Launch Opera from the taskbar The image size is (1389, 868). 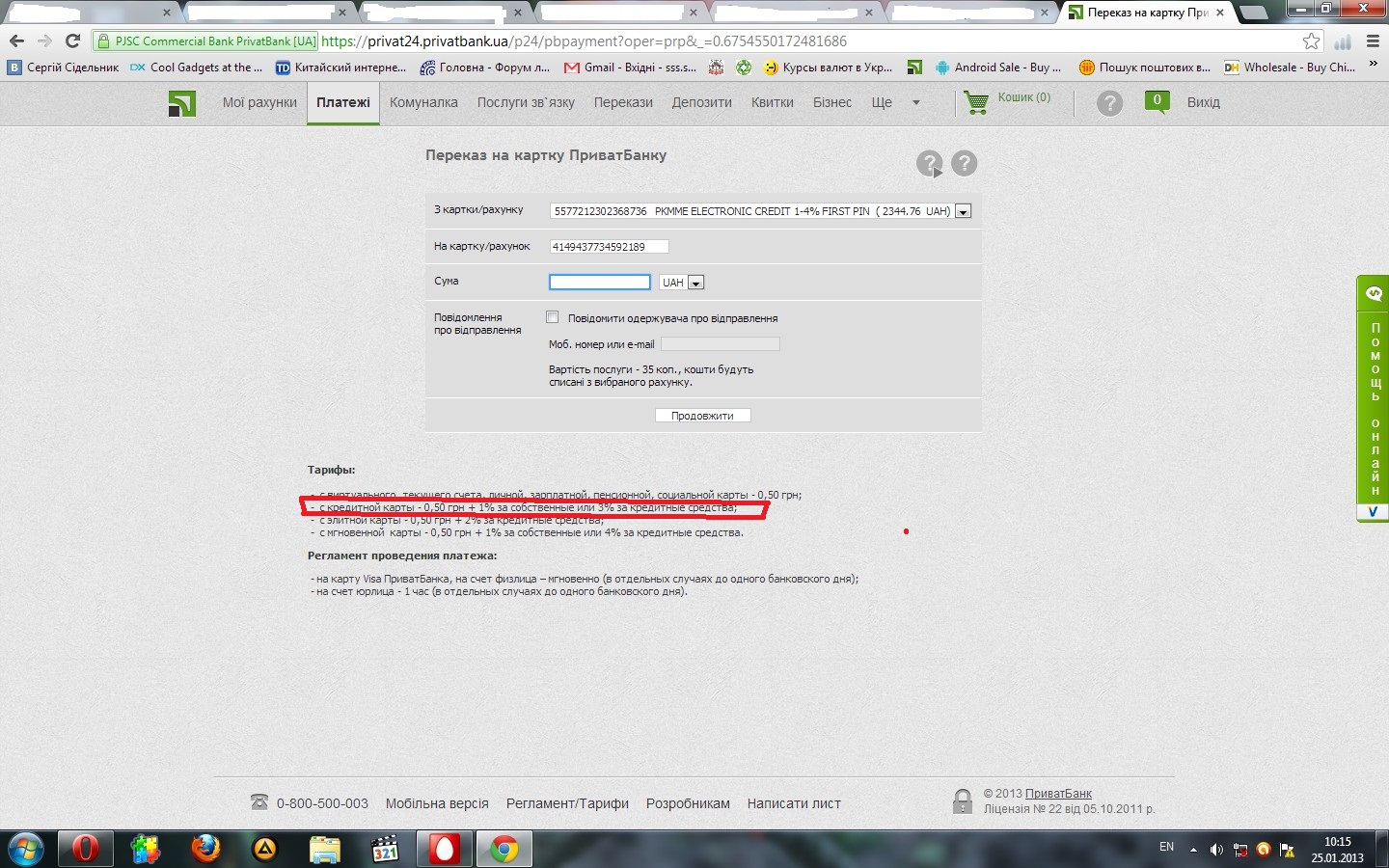point(86,850)
